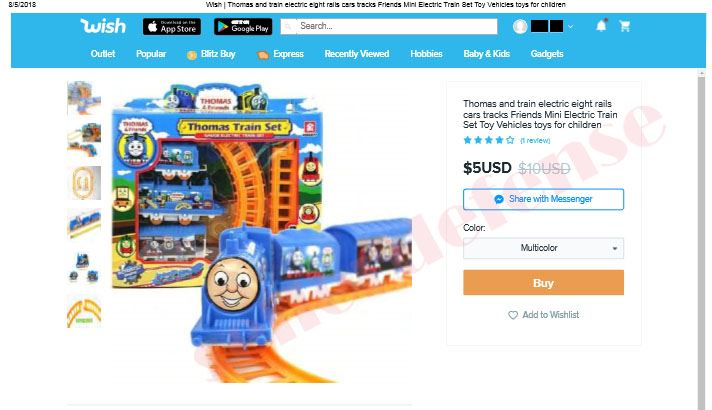Click the search magnifier icon

[288, 26]
